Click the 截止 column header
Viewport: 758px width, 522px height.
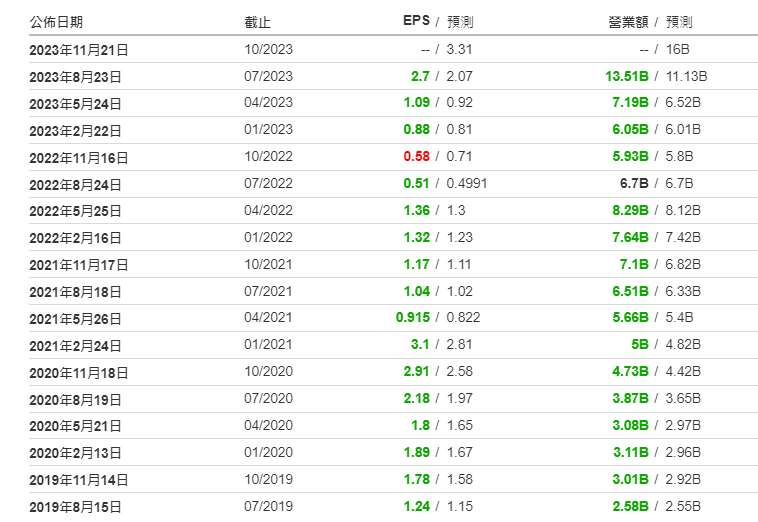click(x=257, y=22)
